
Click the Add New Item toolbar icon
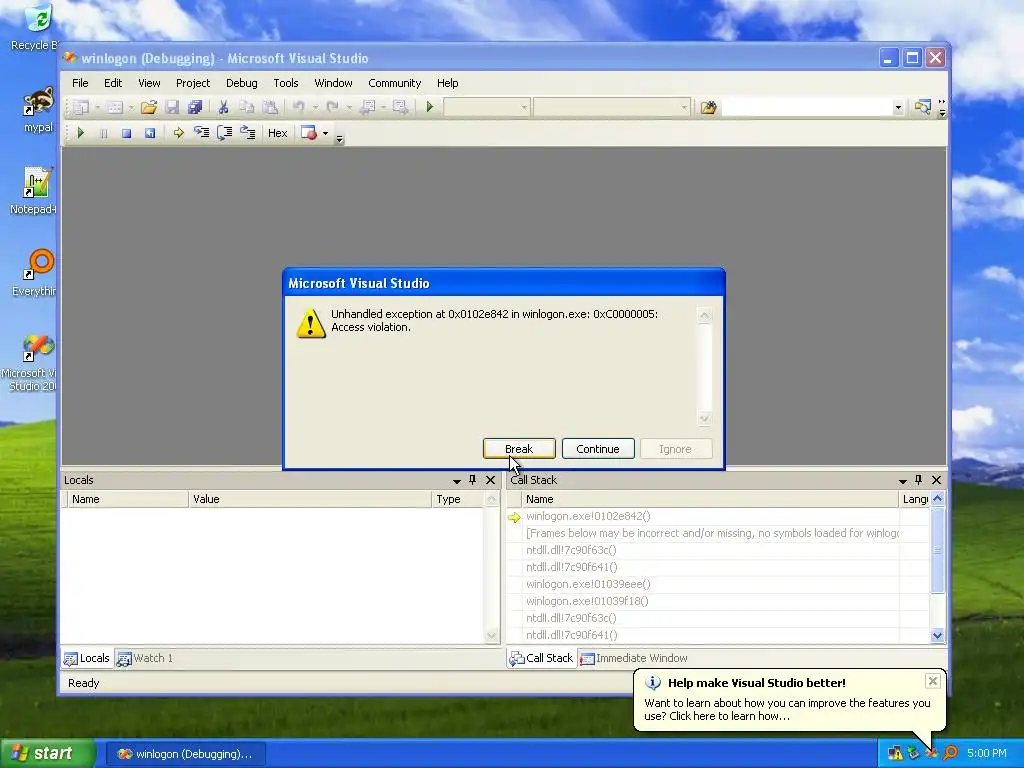[x=115, y=107]
